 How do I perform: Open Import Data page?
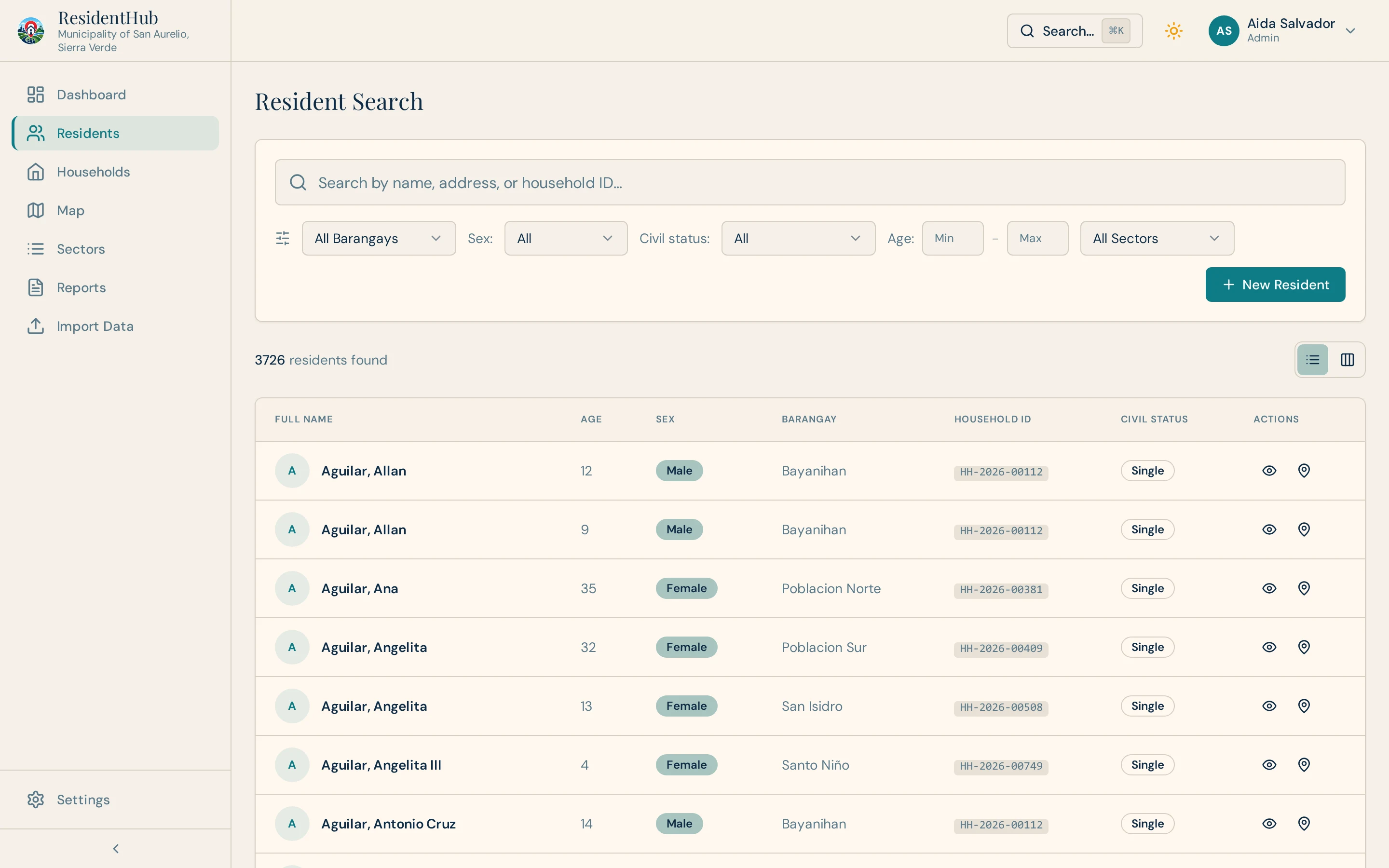coord(115,326)
